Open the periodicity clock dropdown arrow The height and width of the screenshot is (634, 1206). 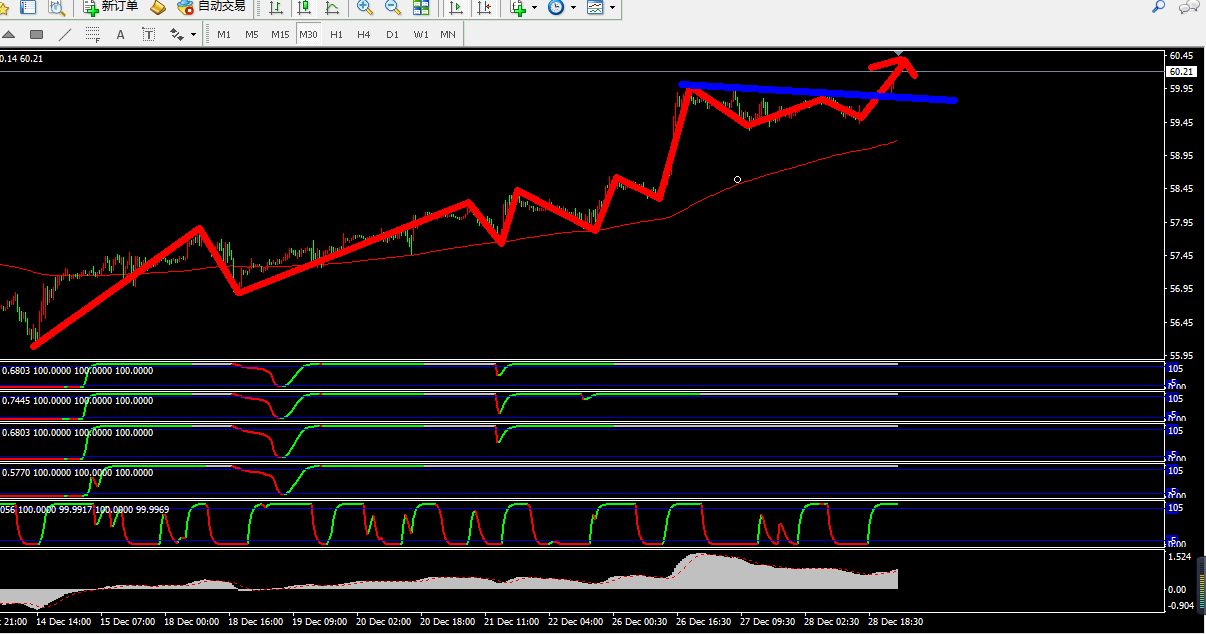click(572, 8)
